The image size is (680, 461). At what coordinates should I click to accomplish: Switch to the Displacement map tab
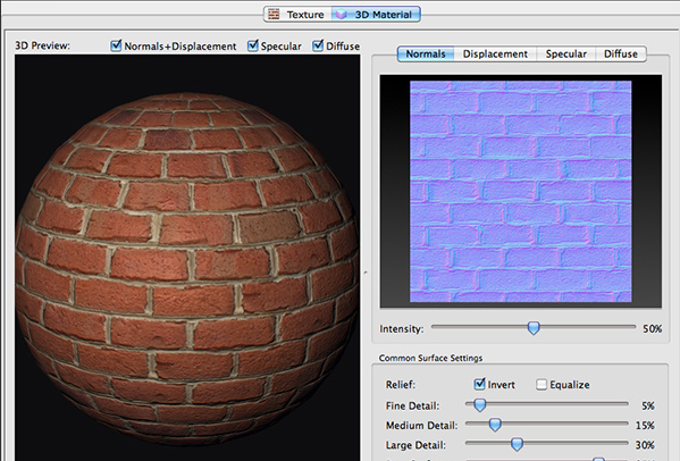(x=496, y=54)
